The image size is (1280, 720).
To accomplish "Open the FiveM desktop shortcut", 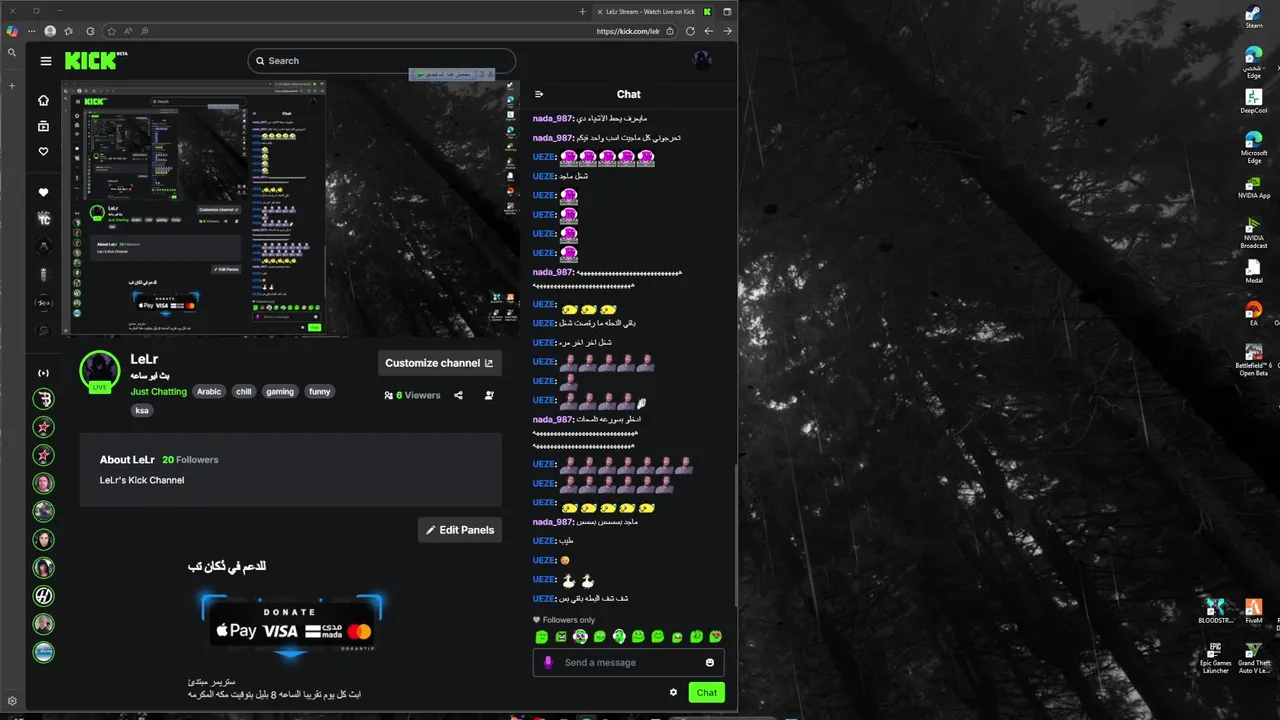I will click(x=1253, y=611).
